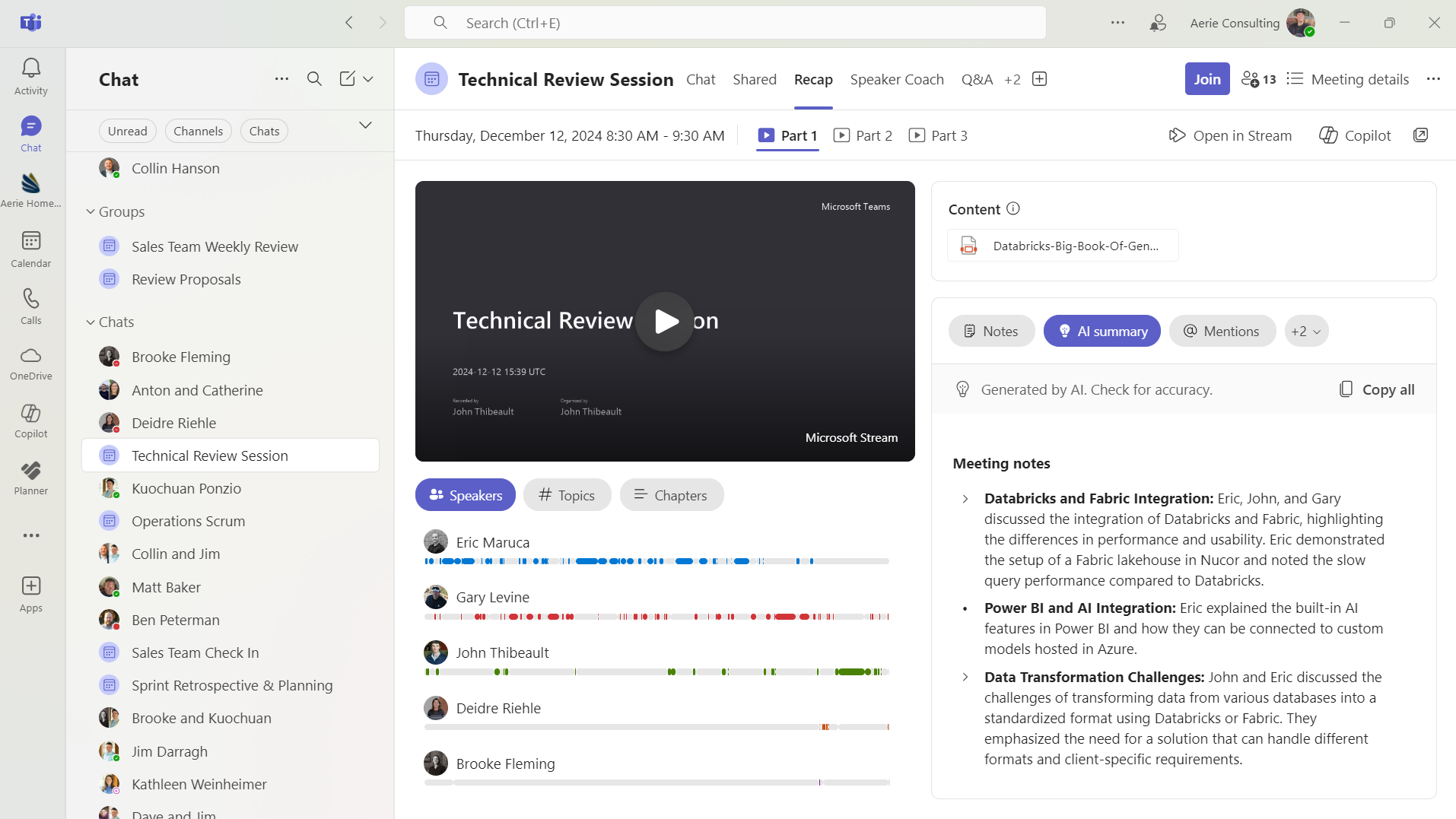
Task: Open the Speaker Coach tab
Action: (x=896, y=79)
